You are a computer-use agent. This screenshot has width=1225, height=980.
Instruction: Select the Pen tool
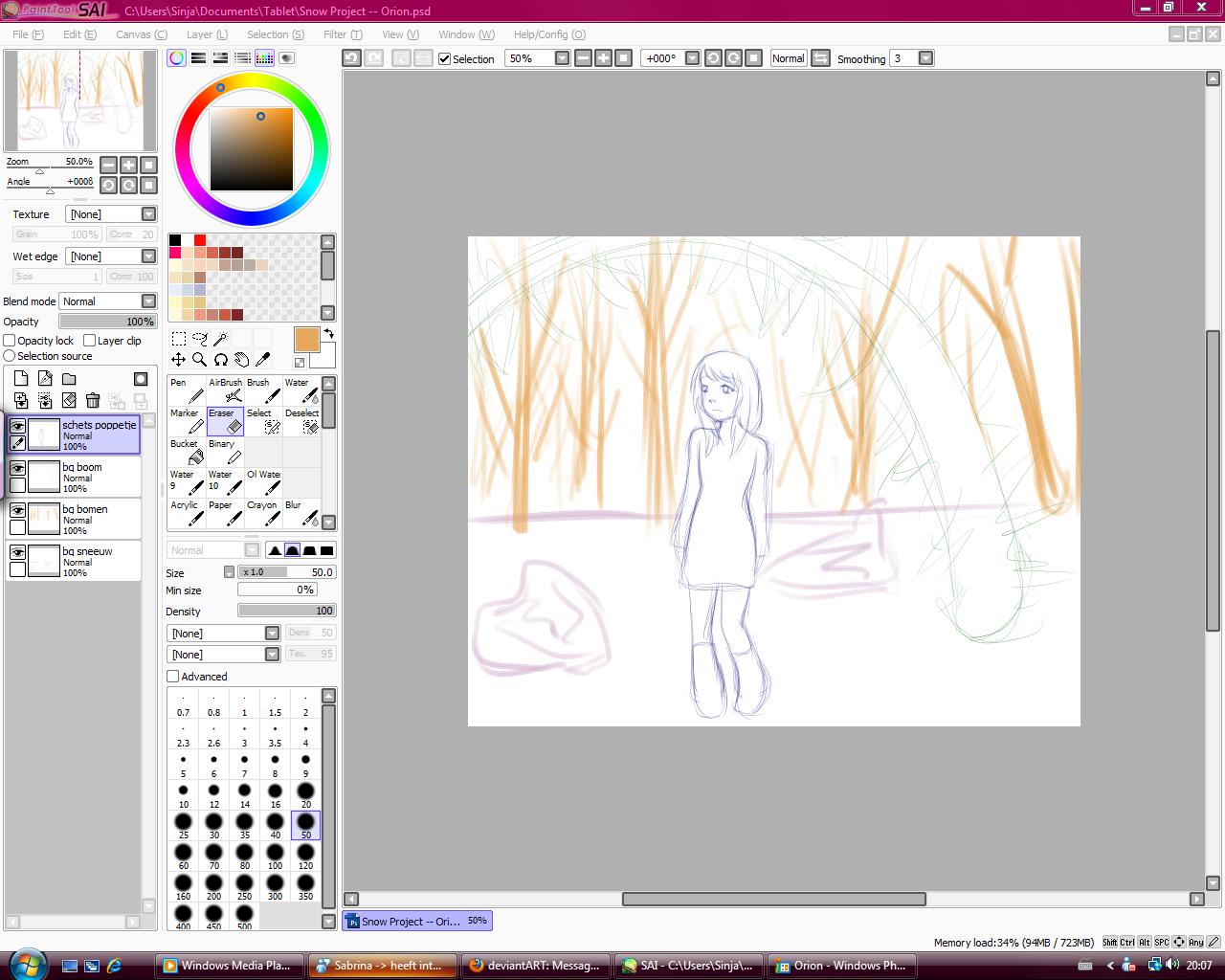pyautogui.click(x=187, y=390)
